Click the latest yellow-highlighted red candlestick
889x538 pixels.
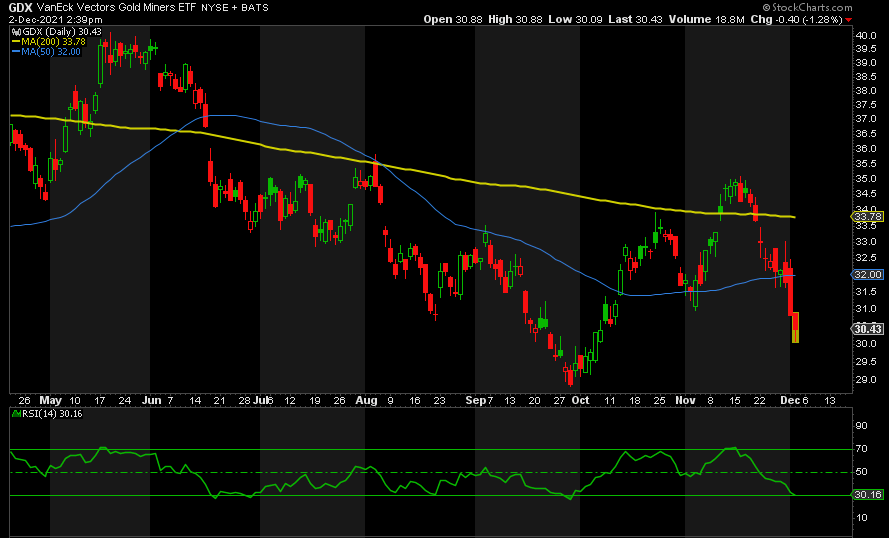click(795, 327)
